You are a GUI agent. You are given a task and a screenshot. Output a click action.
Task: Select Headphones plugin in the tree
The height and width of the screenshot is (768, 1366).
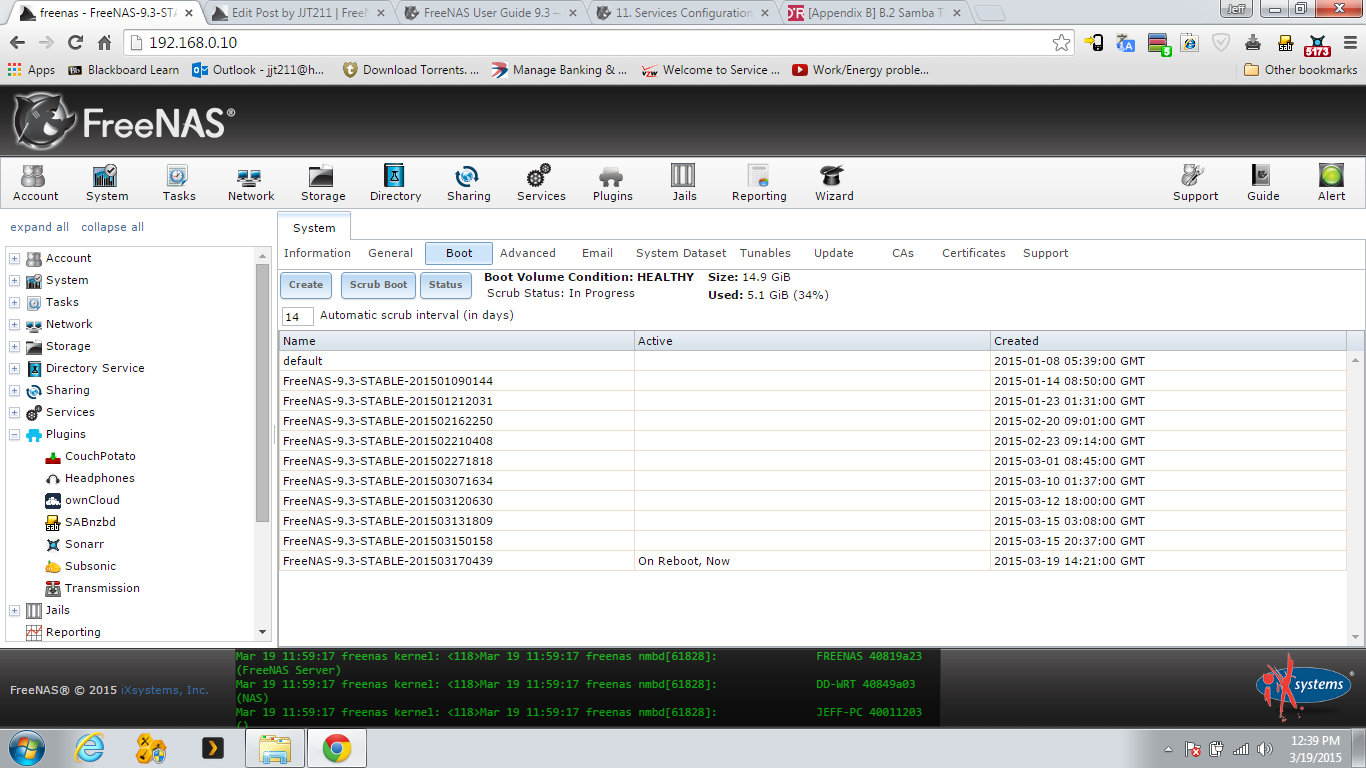click(x=100, y=478)
